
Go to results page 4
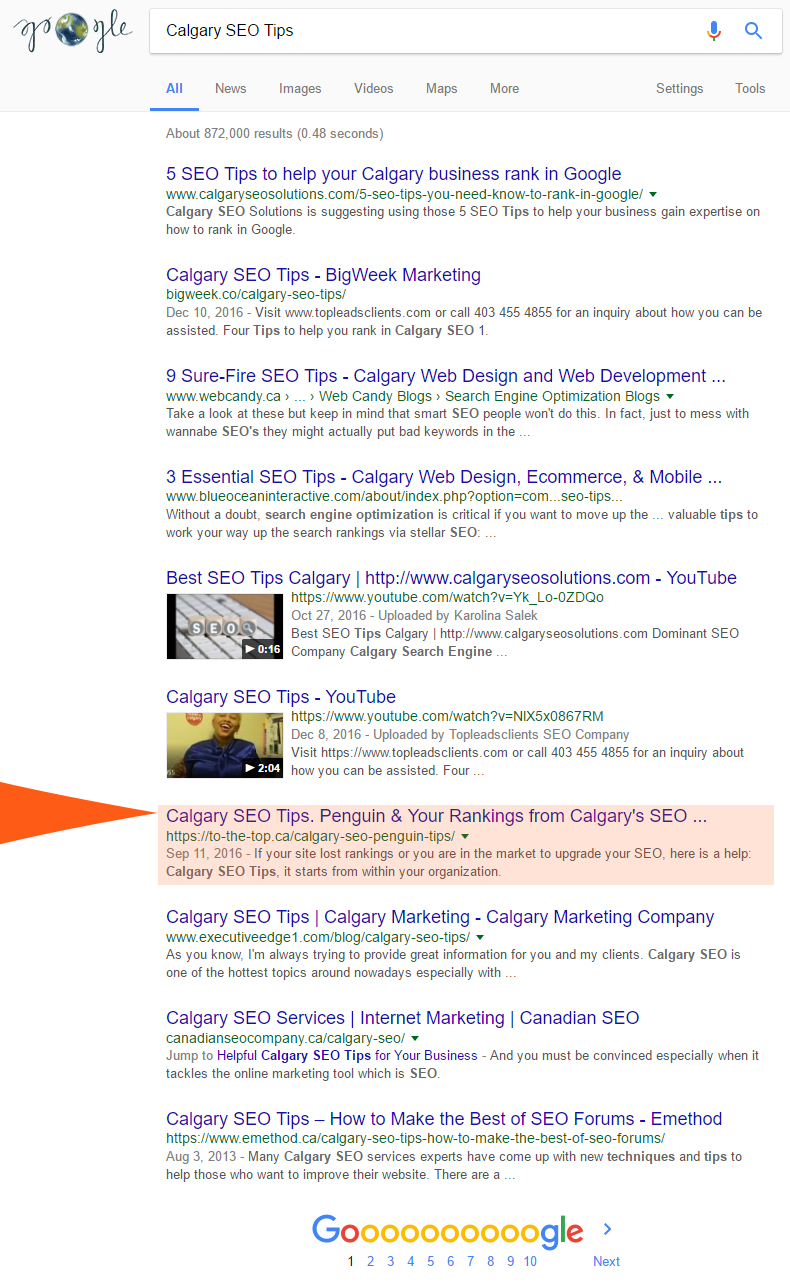(x=410, y=1261)
